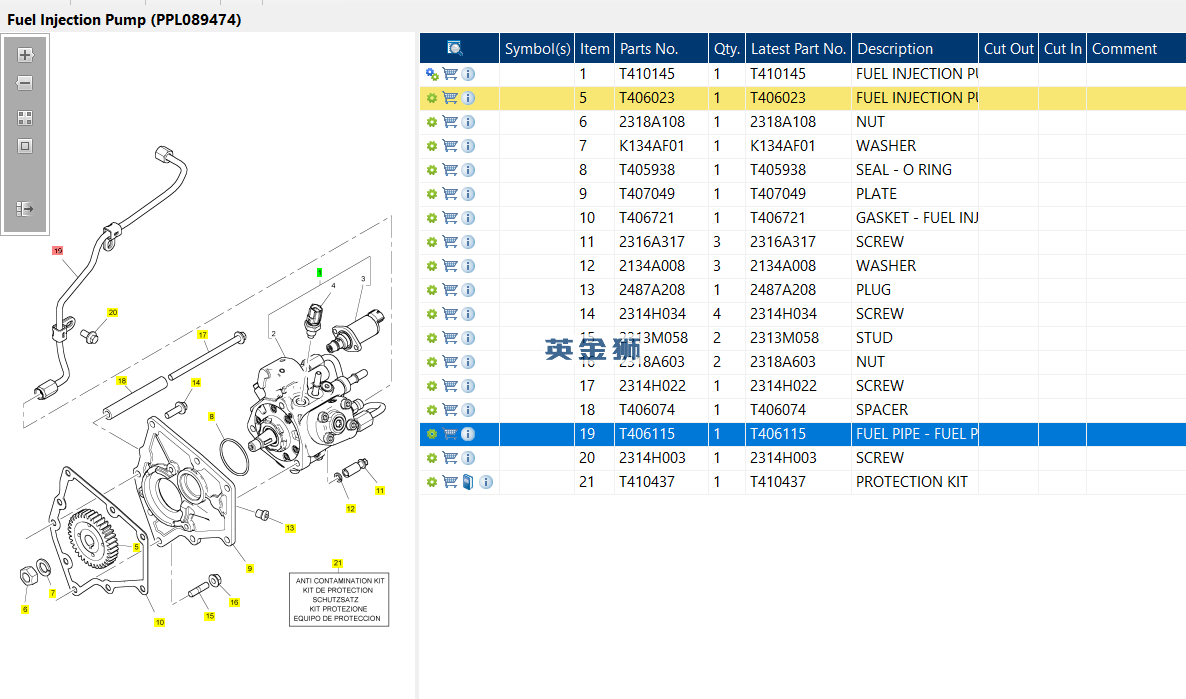
Task: Select callout 13 on the diagram
Action: tap(290, 528)
